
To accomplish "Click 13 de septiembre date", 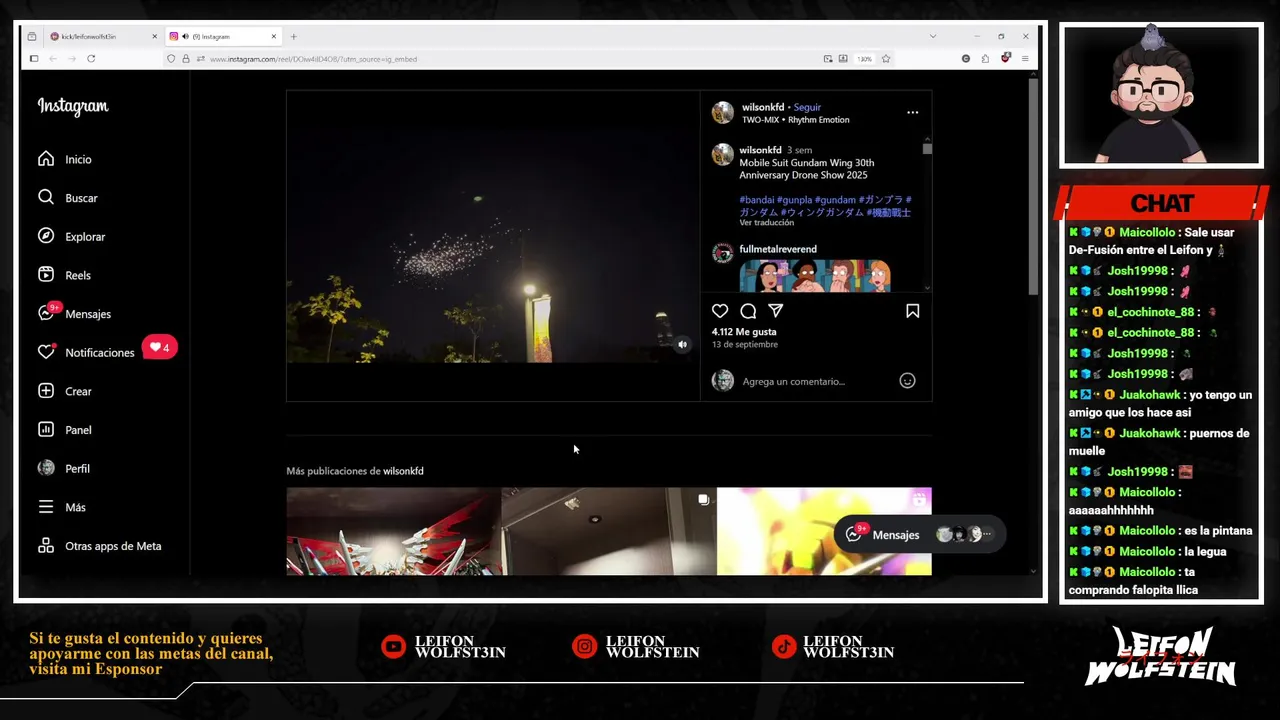I will (x=745, y=345).
